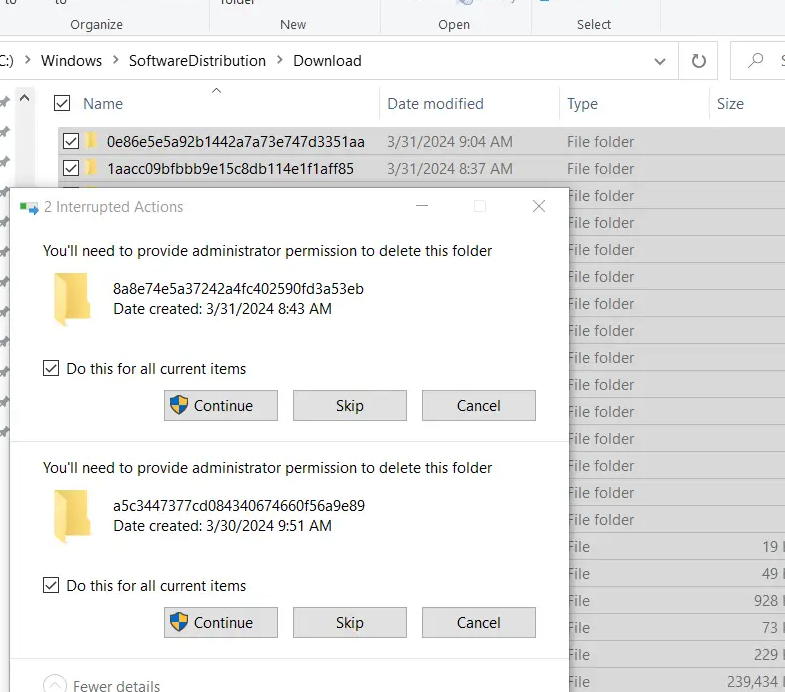Open the address bar history dropdown
785x692 pixels.
tap(660, 61)
